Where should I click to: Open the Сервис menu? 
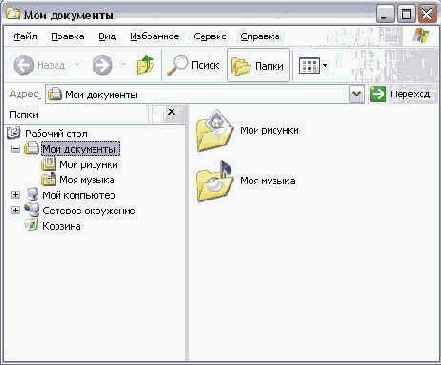point(210,36)
